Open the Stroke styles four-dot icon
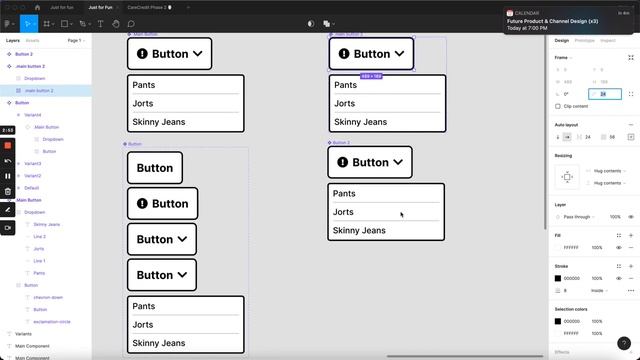The height and width of the screenshot is (360, 640). pos(619,266)
